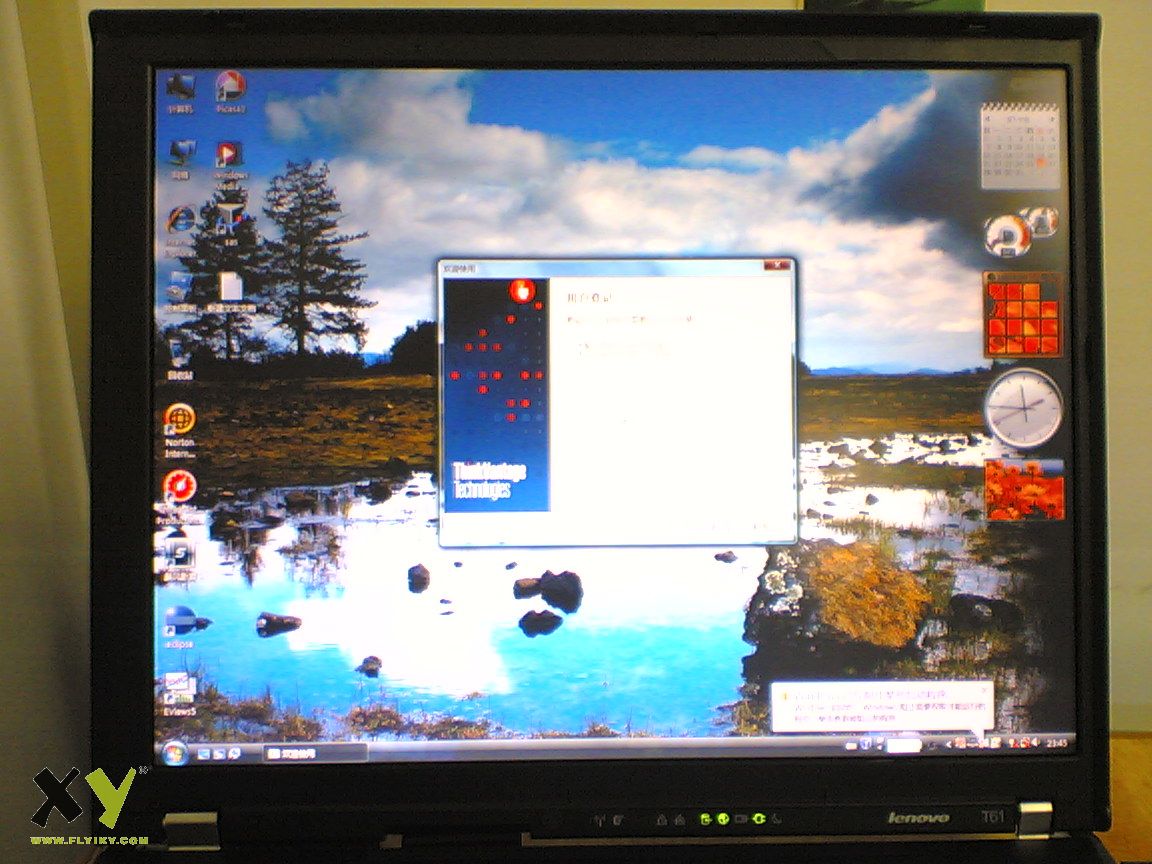The height and width of the screenshot is (864, 1152).
Task: Click the flower slideshow gadget thumbnail
Action: (1024, 489)
